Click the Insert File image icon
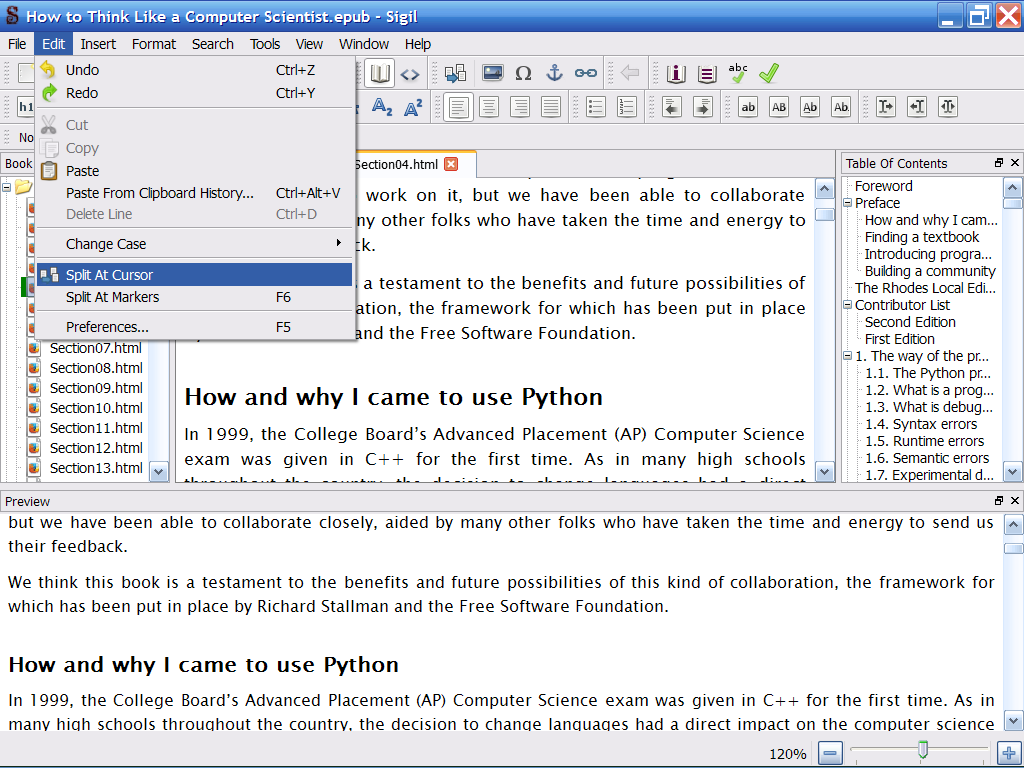This screenshot has width=1024, height=768. [x=492, y=73]
